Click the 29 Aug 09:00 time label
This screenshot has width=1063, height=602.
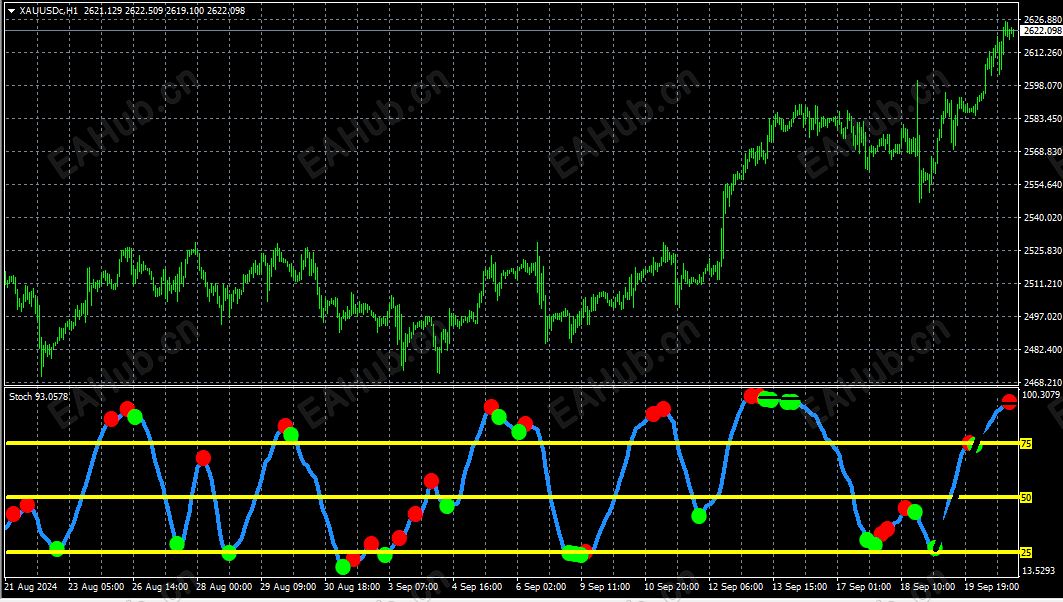coord(288,587)
